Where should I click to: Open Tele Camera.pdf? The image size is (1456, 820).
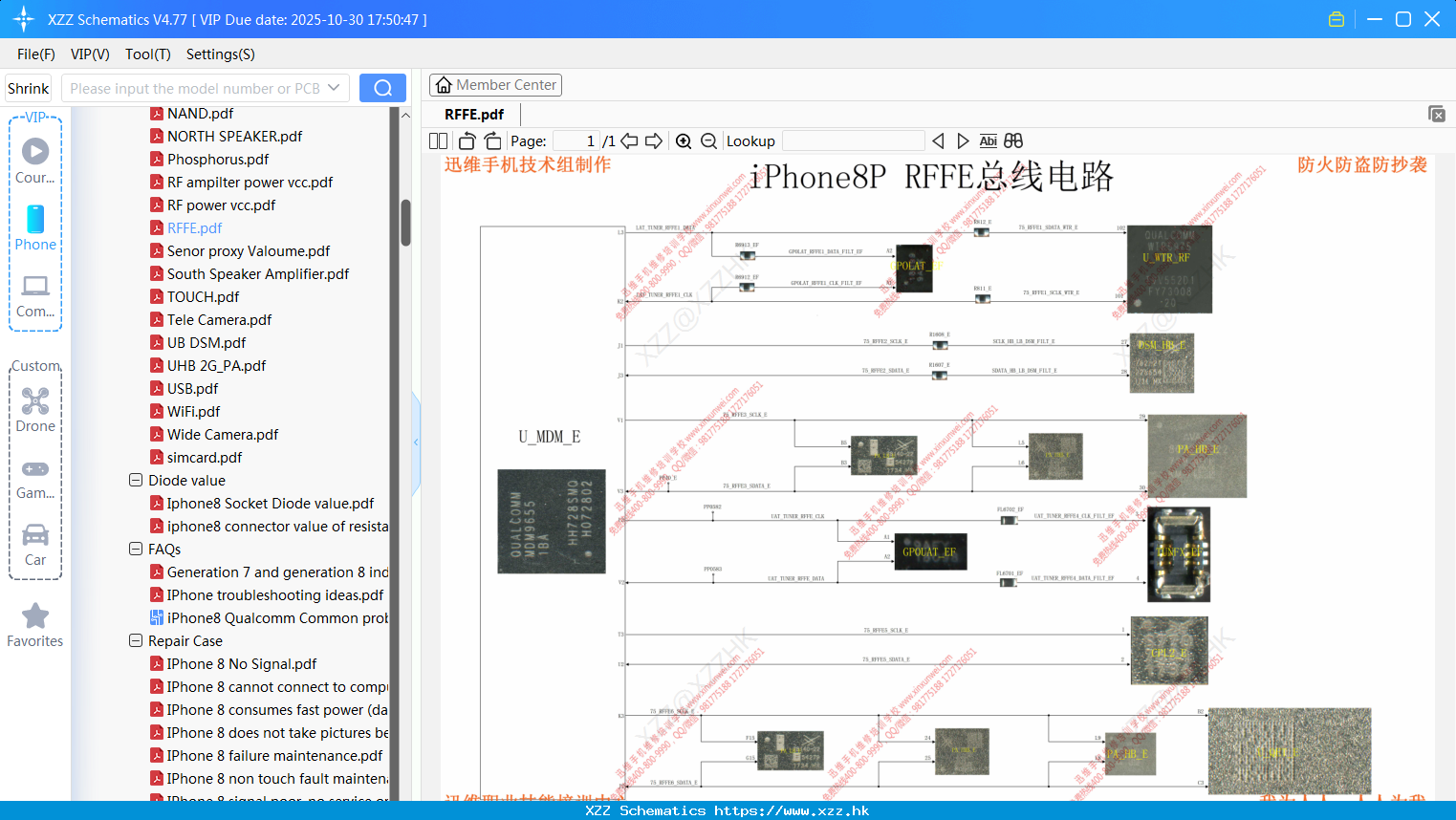click(x=219, y=319)
